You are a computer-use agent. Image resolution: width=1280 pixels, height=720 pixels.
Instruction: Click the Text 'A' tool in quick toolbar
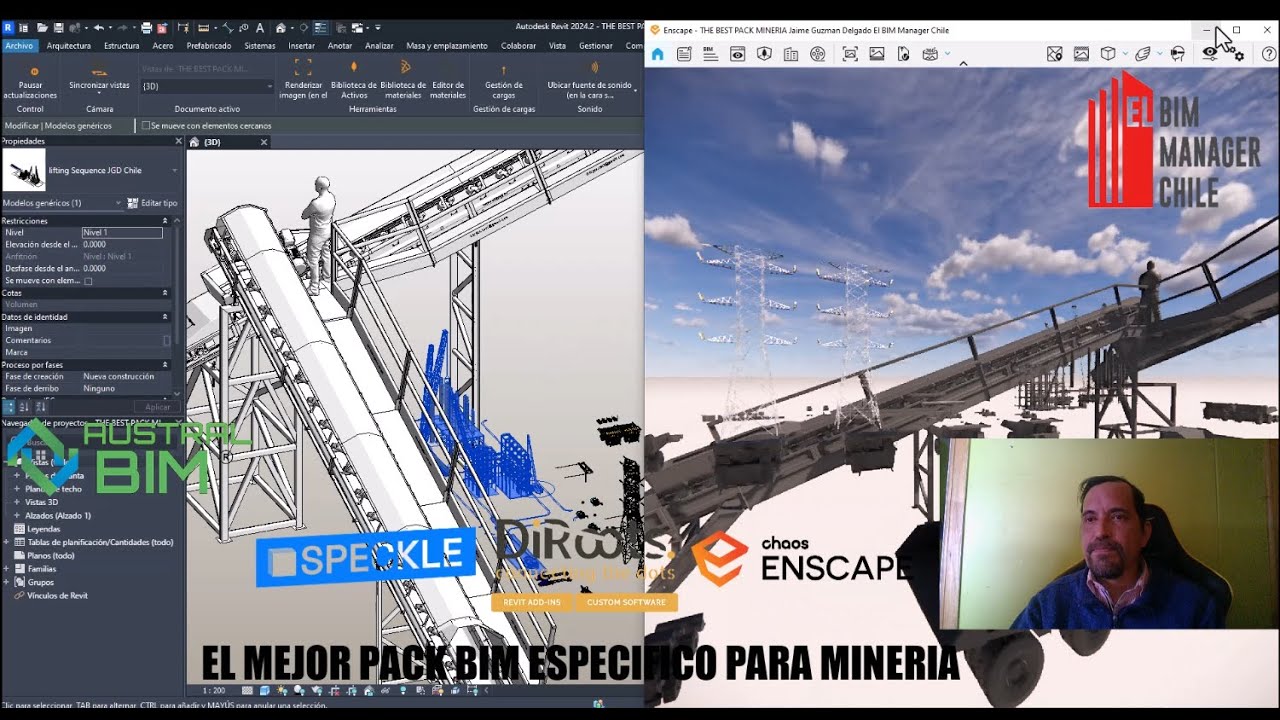[x=260, y=27]
